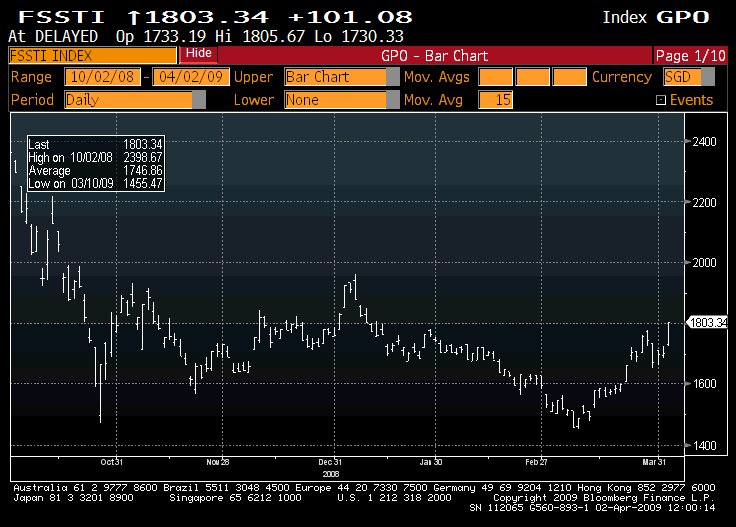Click the Jan 30 axis label
This screenshot has width=736, height=527.
[x=431, y=462]
